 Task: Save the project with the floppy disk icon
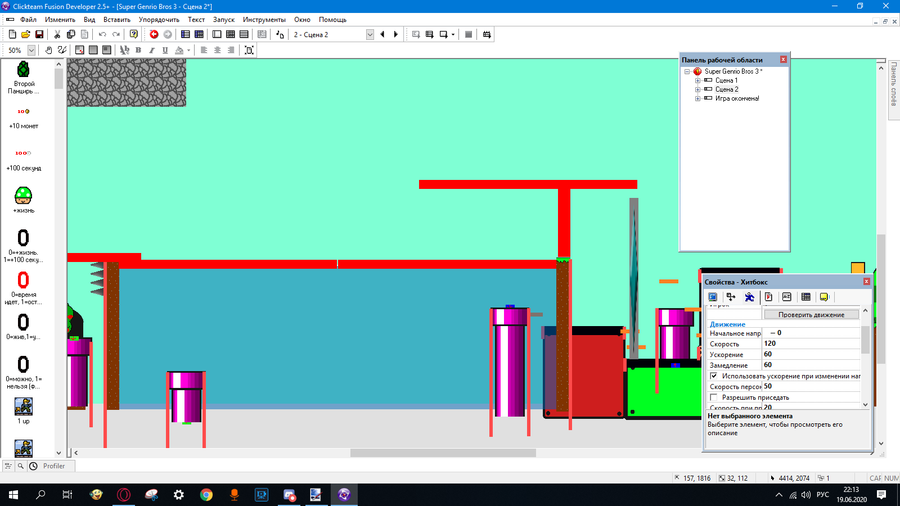[x=39, y=34]
